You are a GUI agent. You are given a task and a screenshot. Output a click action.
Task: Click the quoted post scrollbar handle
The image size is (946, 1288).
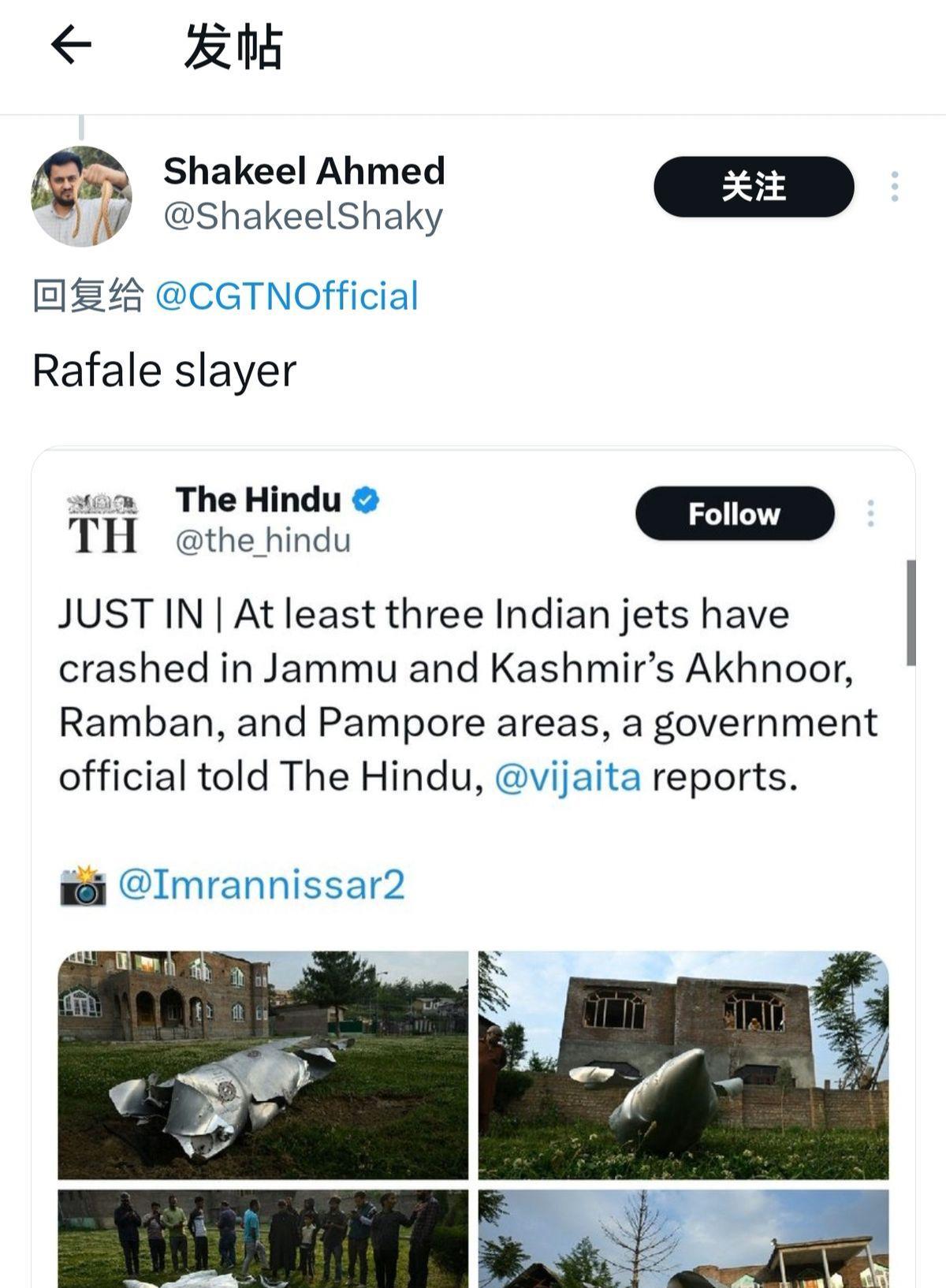pos(911,612)
